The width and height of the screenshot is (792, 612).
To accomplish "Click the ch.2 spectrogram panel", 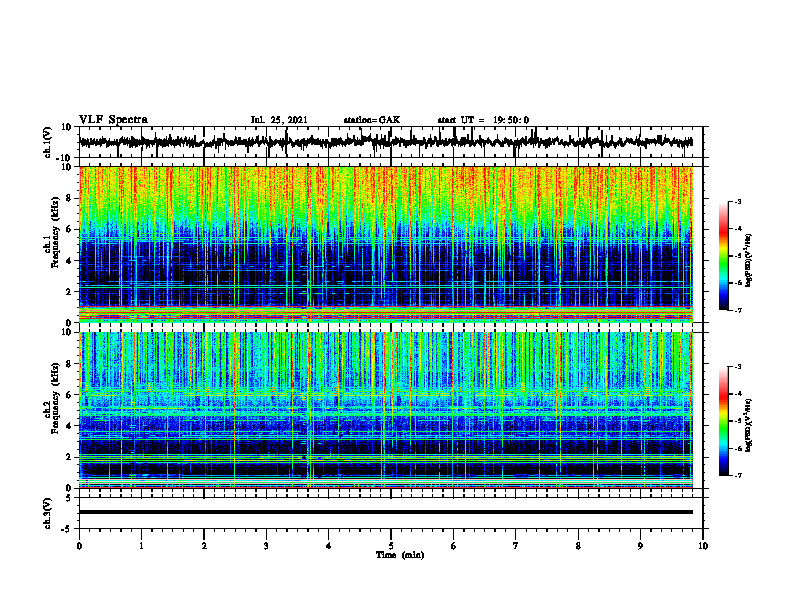I will tap(386, 410).
